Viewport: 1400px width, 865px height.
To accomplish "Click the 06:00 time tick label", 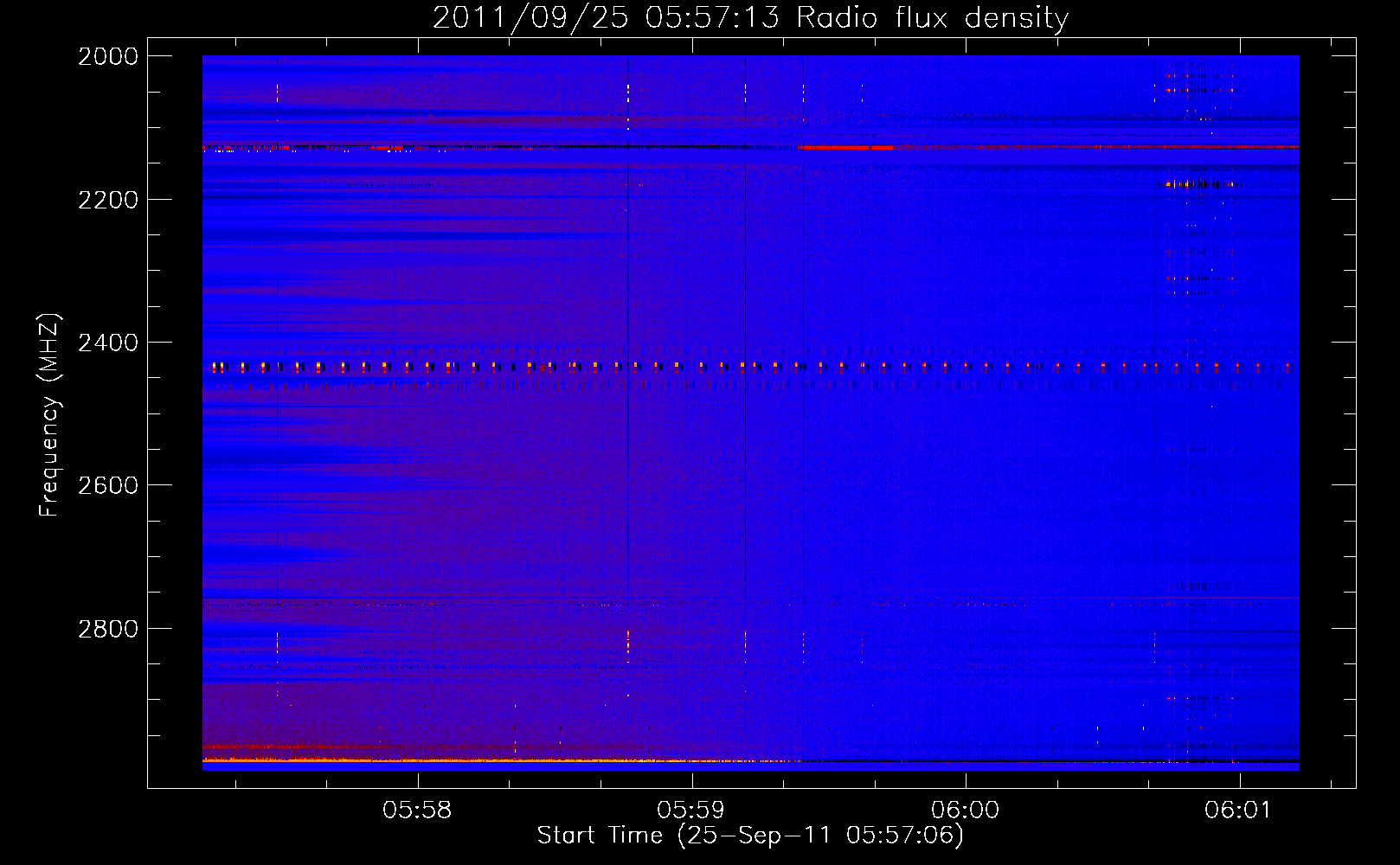I will tap(965, 810).
